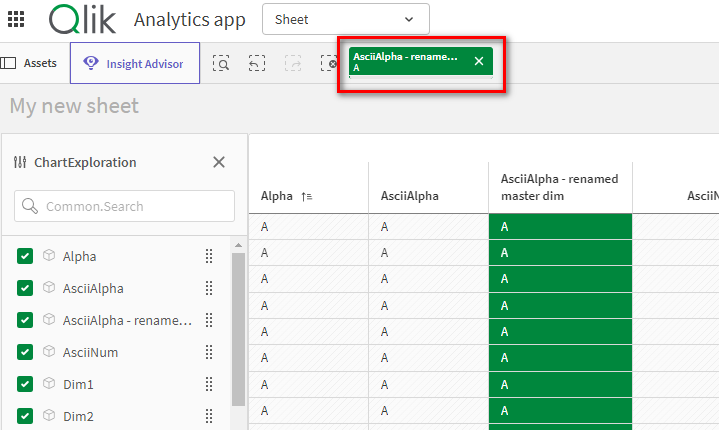The width and height of the screenshot is (719, 430).
Task: Open the AsciiAlpha renamed selection chip
Action: 406,62
